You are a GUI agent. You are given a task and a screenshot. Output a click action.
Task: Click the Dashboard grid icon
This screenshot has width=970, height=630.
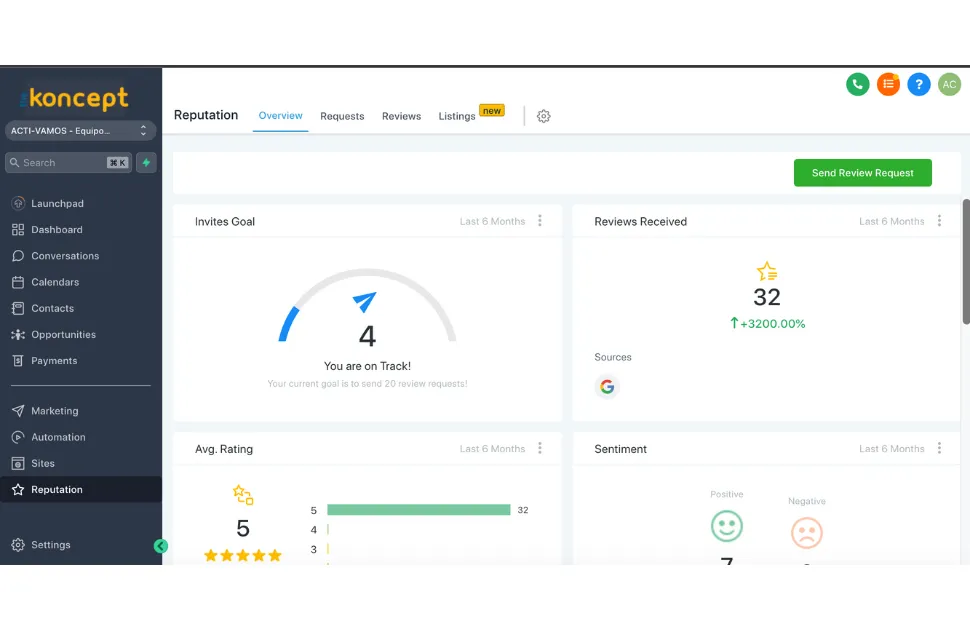(18, 230)
